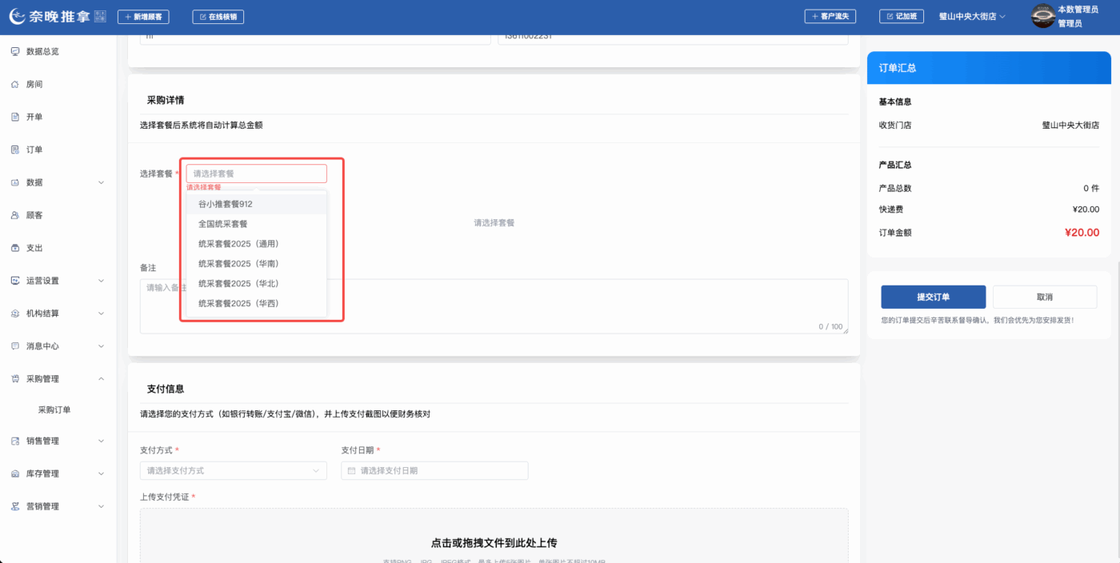Expand the 库存管理 menu chevron
Viewport: 1120px width, 563px height.
(101, 474)
